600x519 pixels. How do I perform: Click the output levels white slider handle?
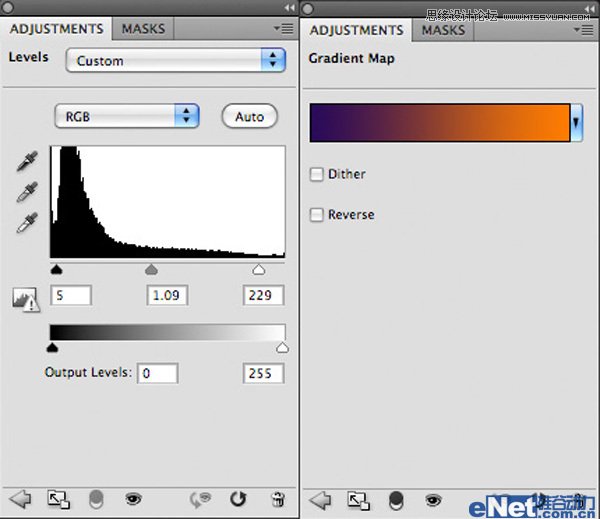pos(282,347)
